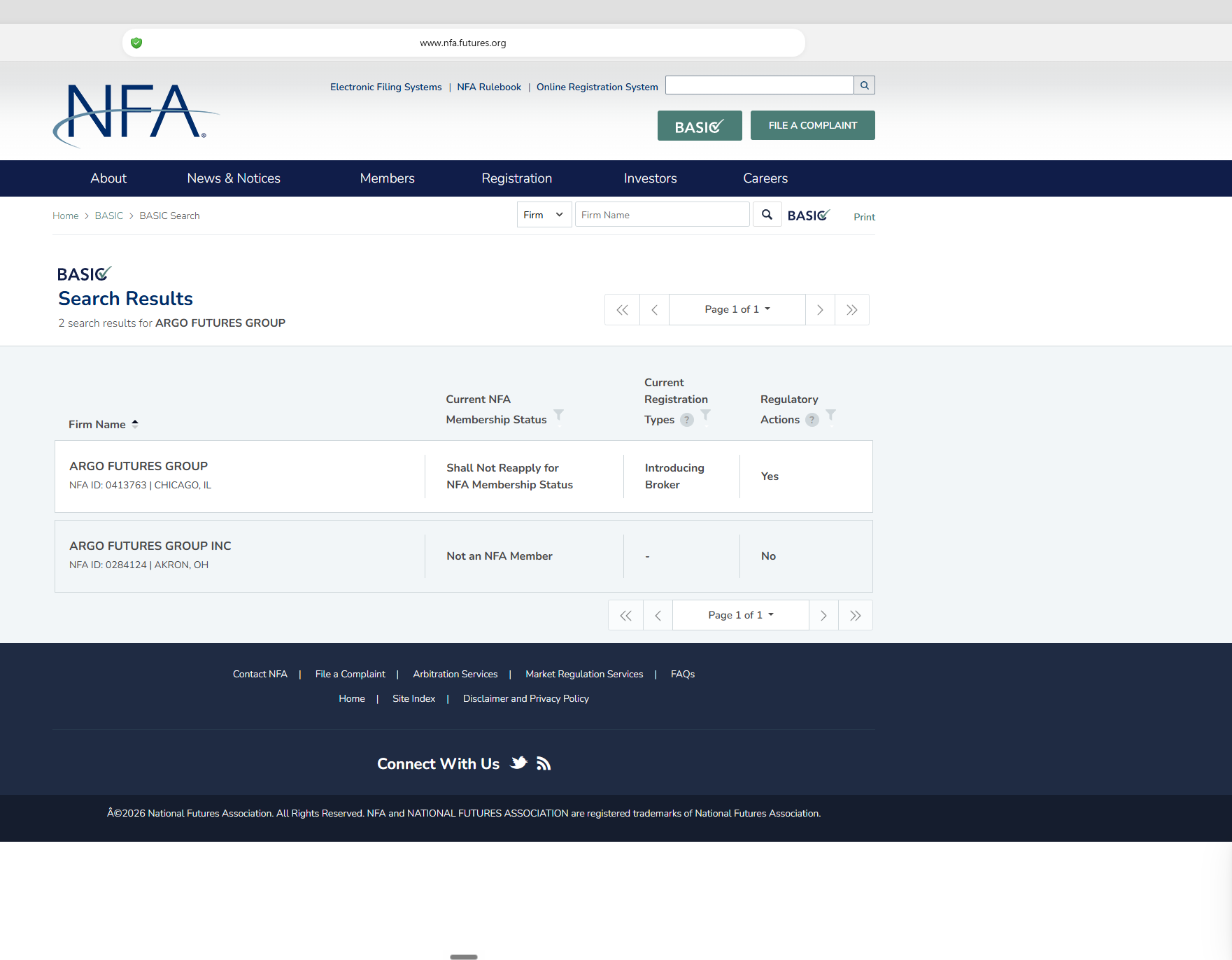Click Arbitration Services footer link

455,674
